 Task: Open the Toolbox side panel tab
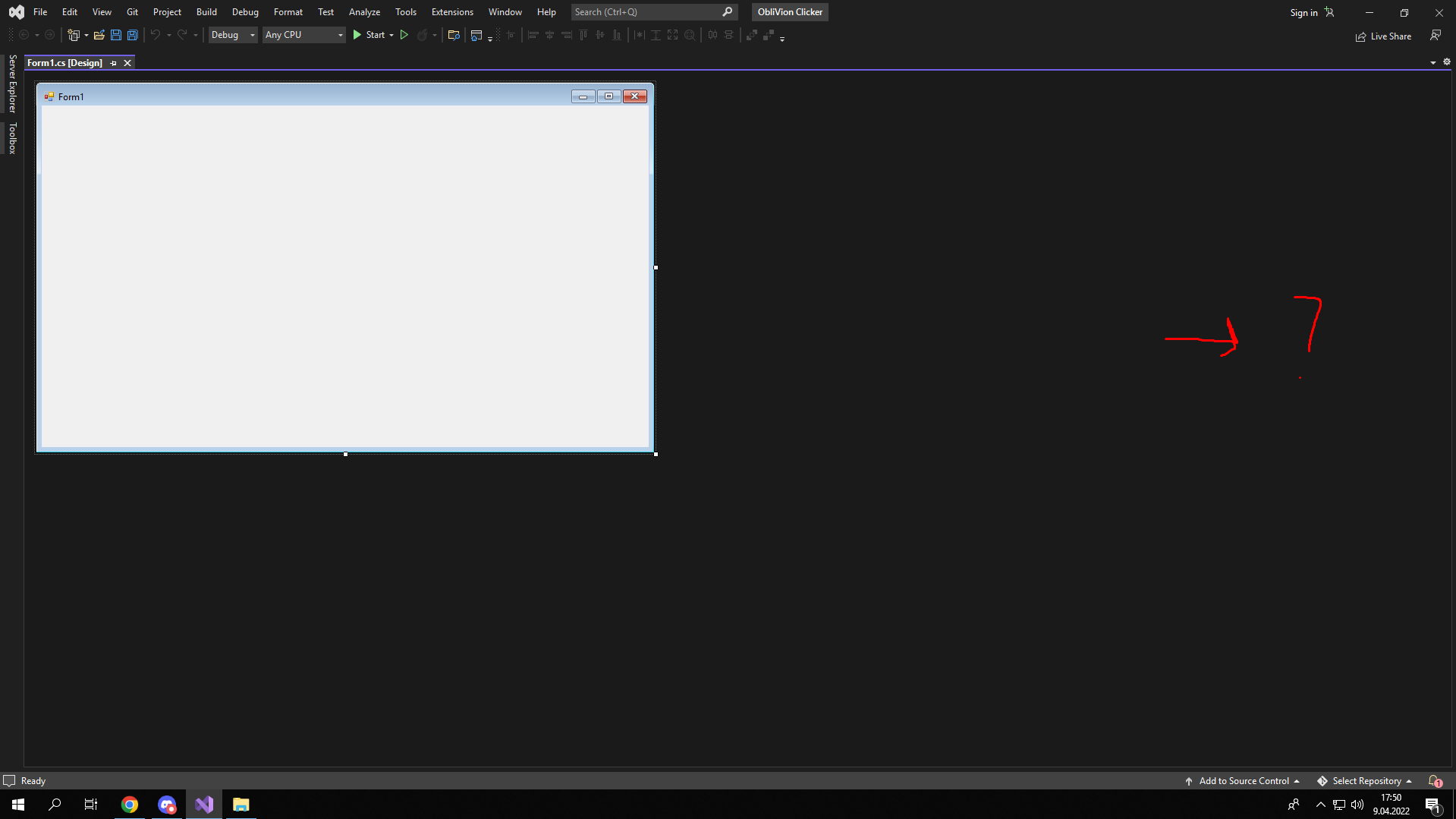(x=12, y=139)
